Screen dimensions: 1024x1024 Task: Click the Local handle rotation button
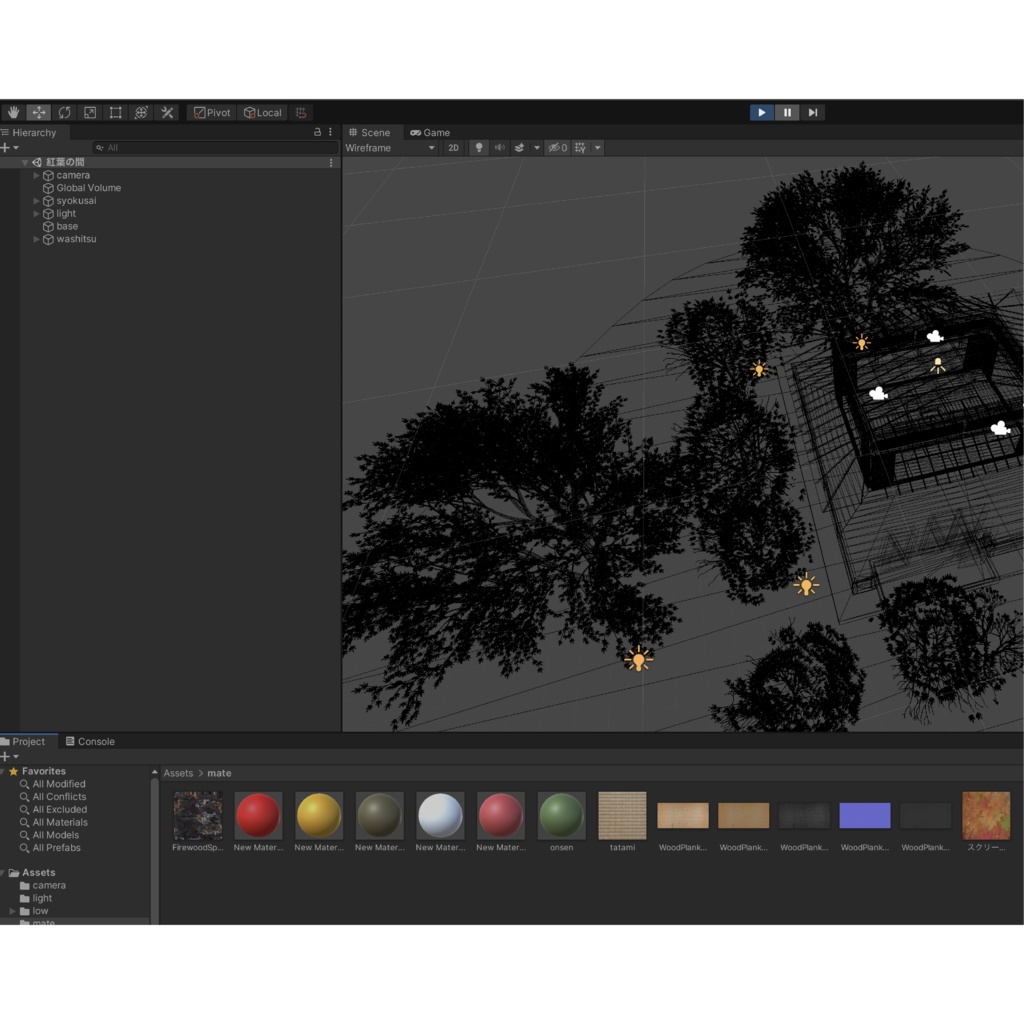click(x=263, y=113)
